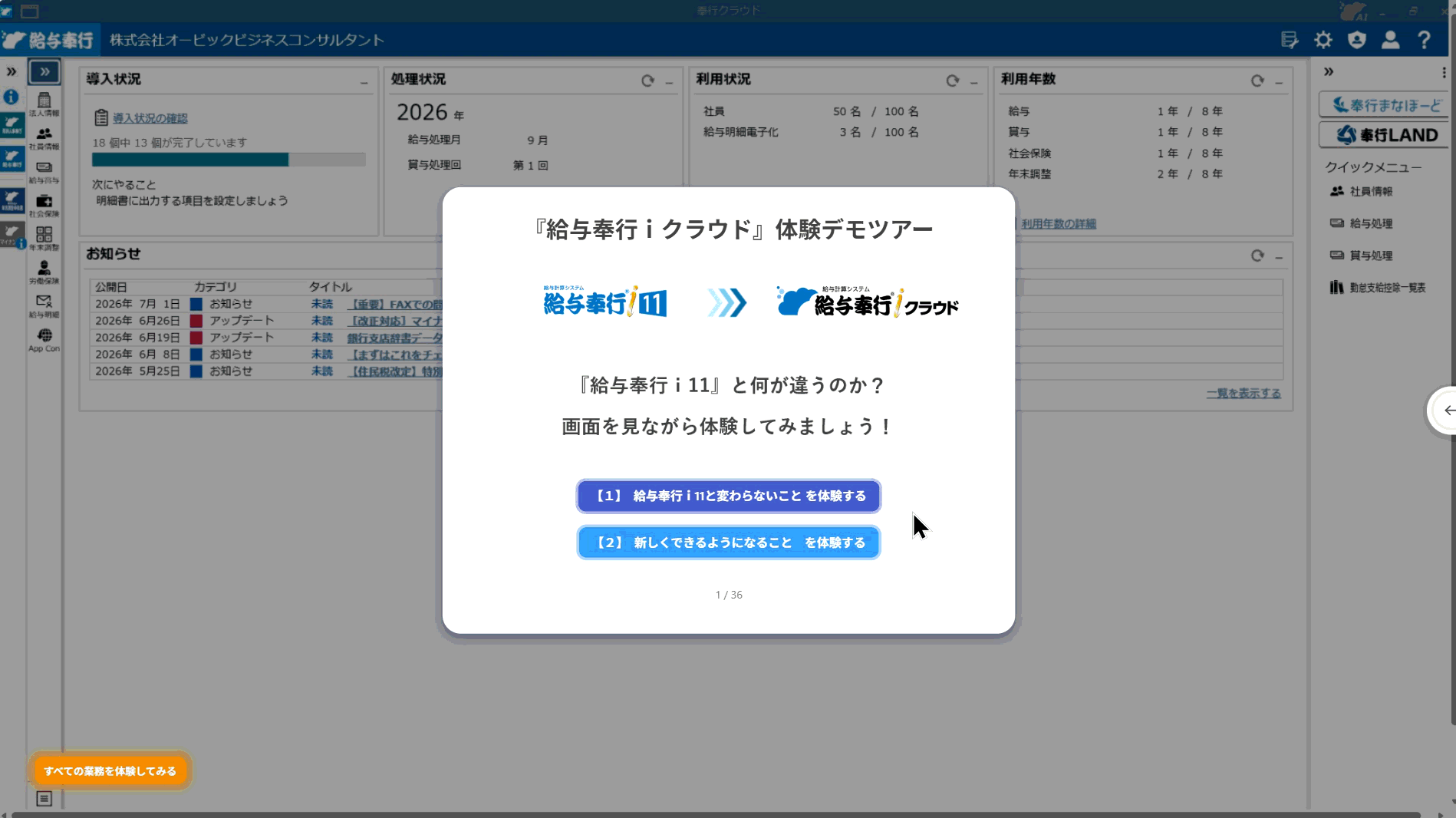Open the shield user security icon
This screenshot has width=1456, height=818.
(x=1357, y=40)
